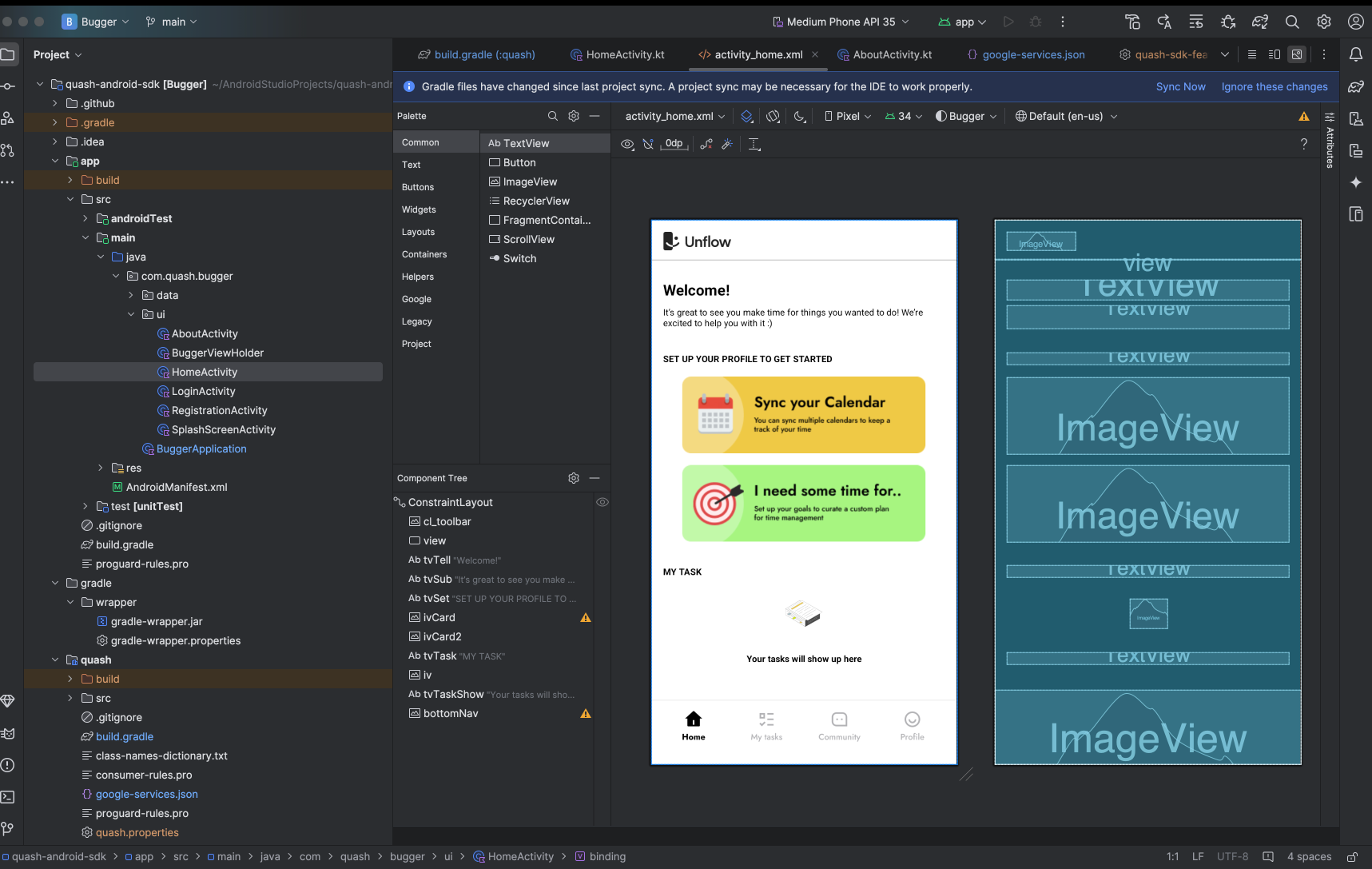The image size is (1372, 869).
Task: Switch editor to Code view mode
Action: 1252,54
